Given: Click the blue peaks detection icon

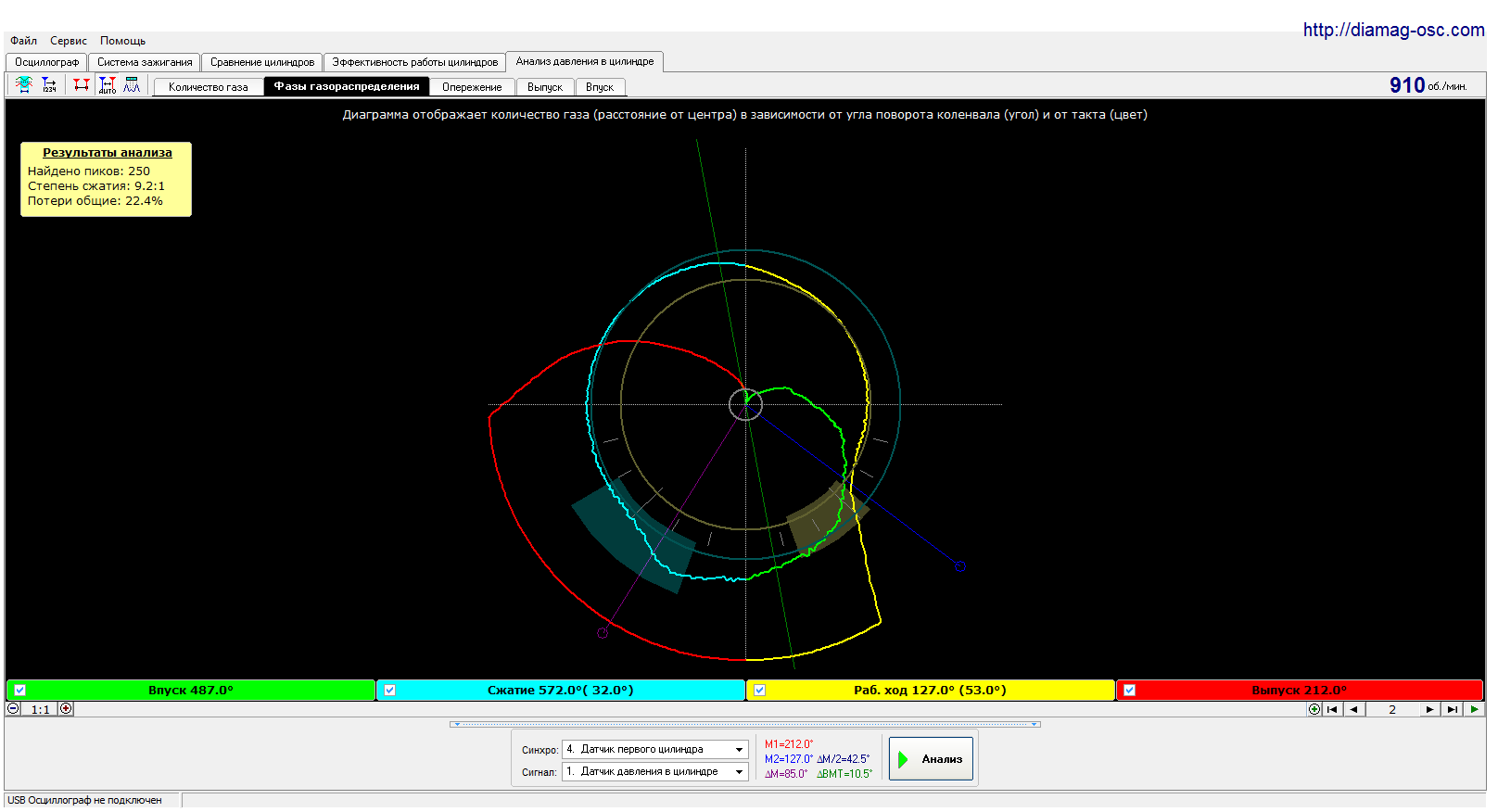Looking at the screenshot, I should 132,85.
